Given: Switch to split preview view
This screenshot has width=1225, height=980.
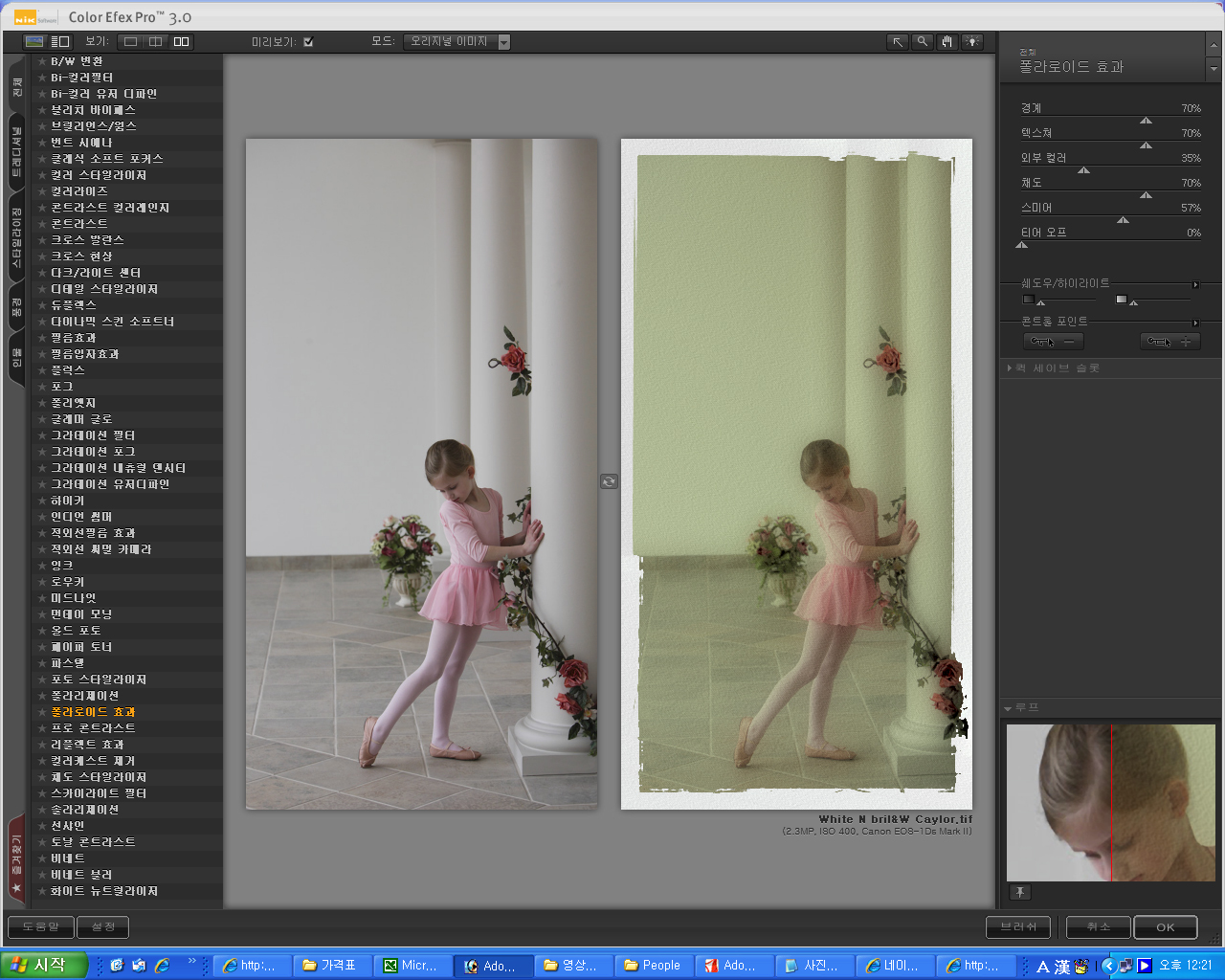Looking at the screenshot, I should (155, 42).
